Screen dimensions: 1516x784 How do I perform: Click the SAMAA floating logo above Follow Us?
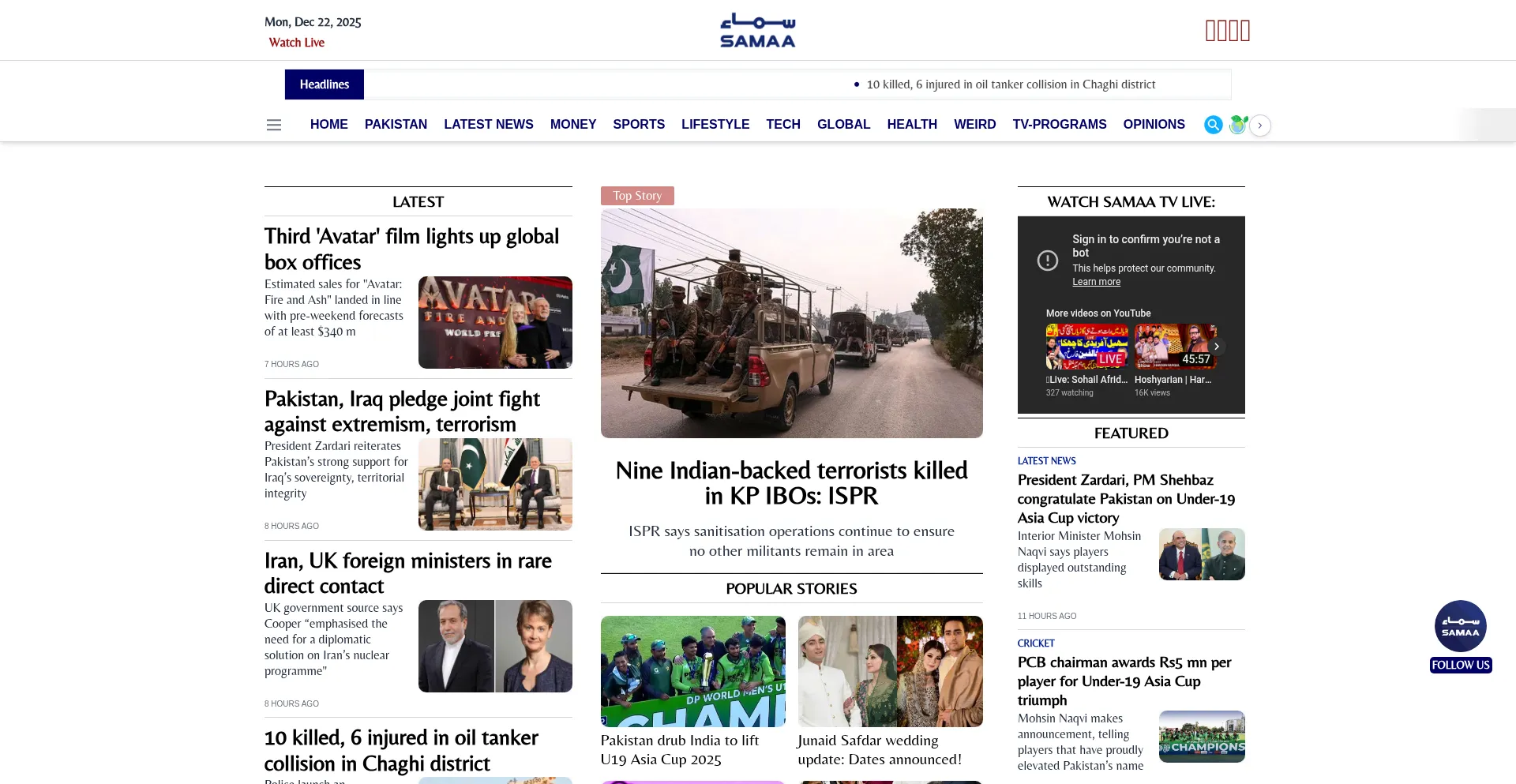[1460, 625]
